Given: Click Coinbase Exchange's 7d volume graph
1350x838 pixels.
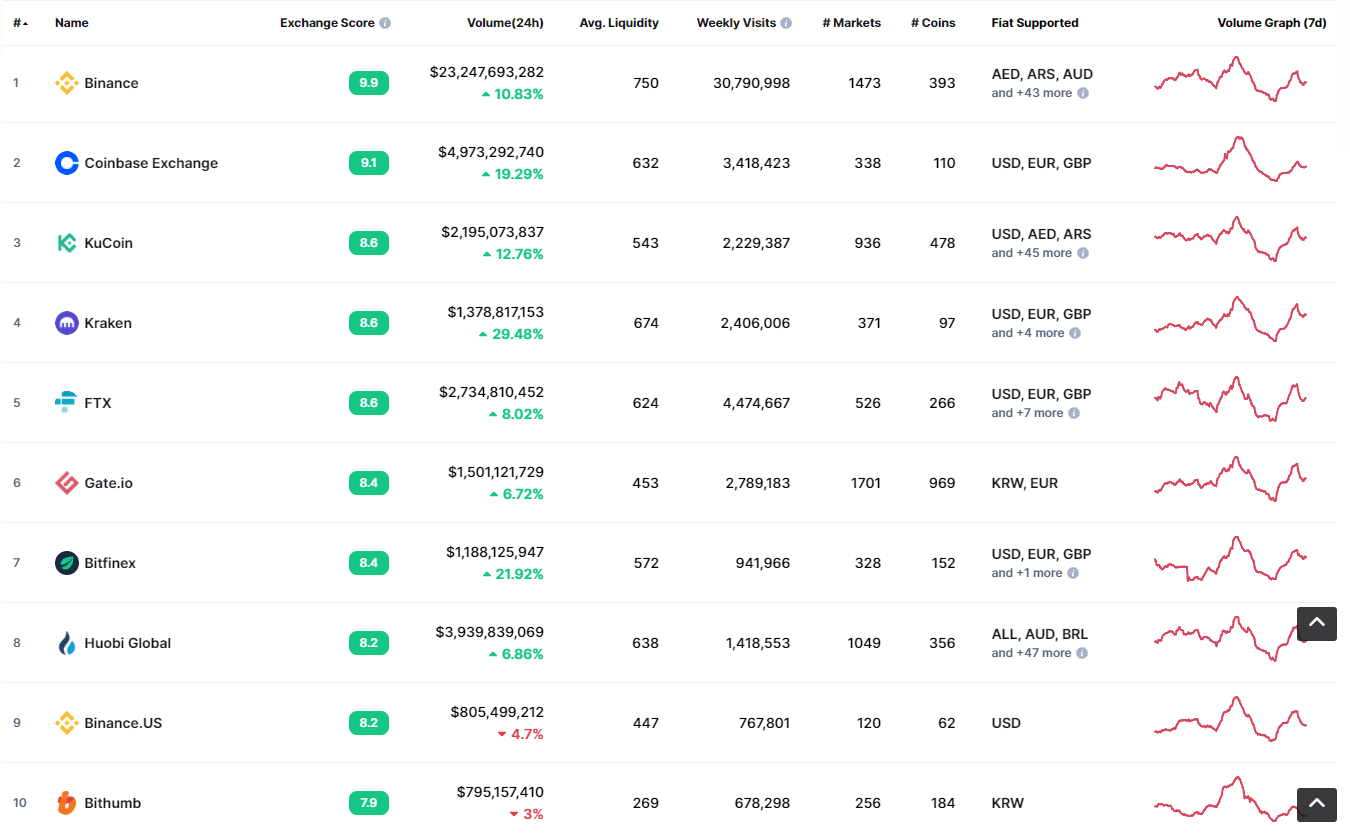Looking at the screenshot, I should (1231, 160).
